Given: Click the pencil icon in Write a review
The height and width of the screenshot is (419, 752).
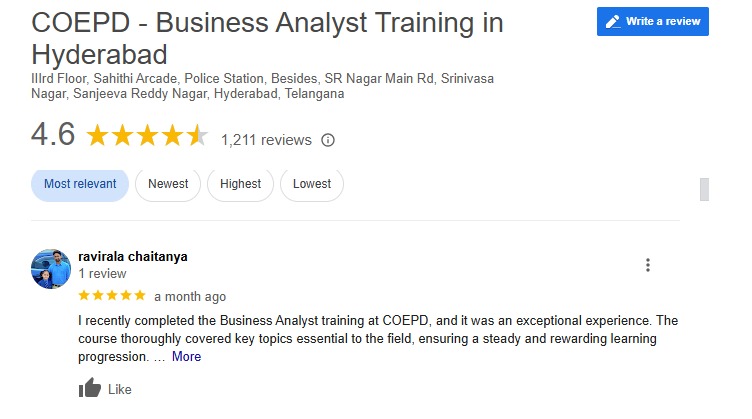Looking at the screenshot, I should [613, 21].
